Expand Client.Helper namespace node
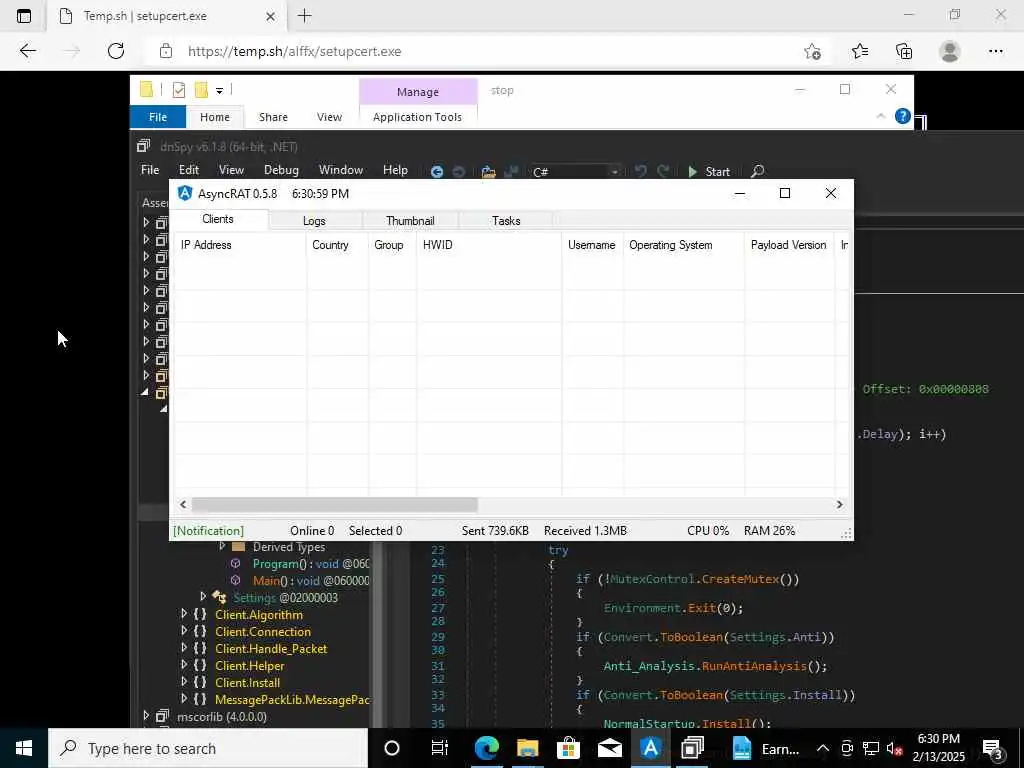Screen dimensions: 1024x768 point(184,665)
